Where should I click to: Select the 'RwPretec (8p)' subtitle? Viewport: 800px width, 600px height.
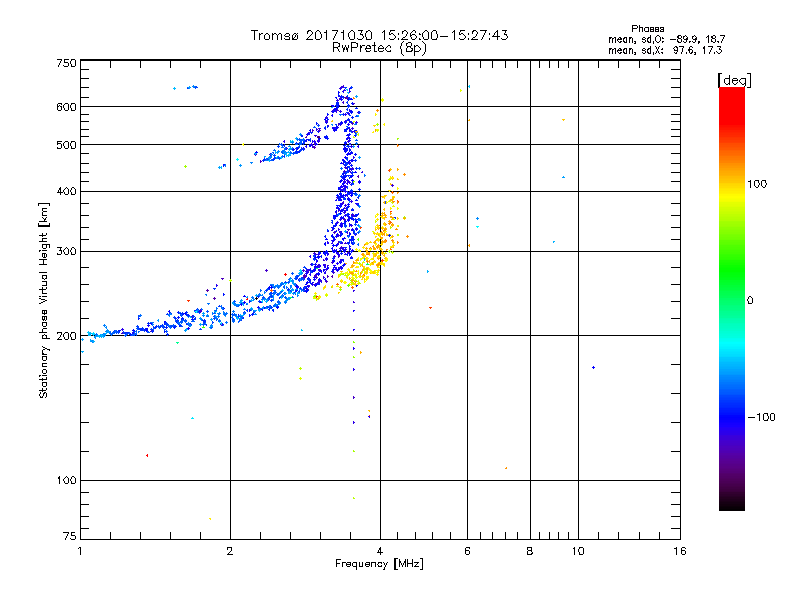coord(379,48)
